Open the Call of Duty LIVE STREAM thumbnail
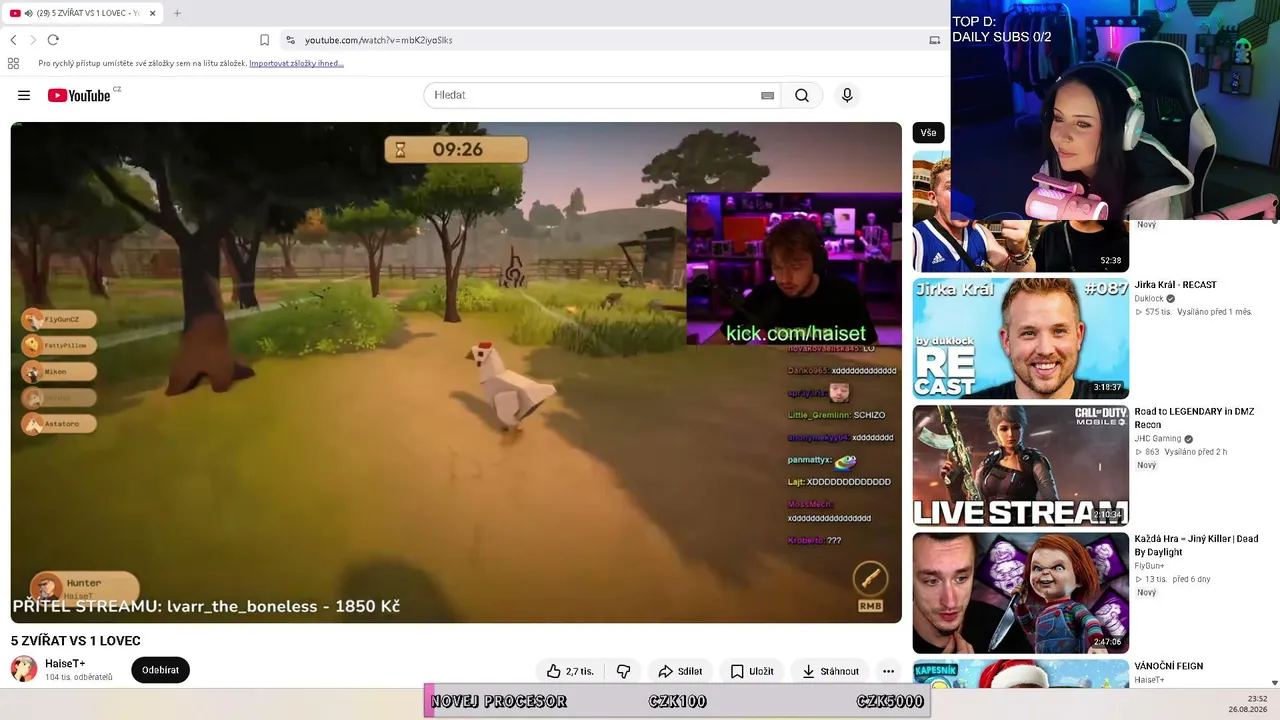 tap(1020, 465)
